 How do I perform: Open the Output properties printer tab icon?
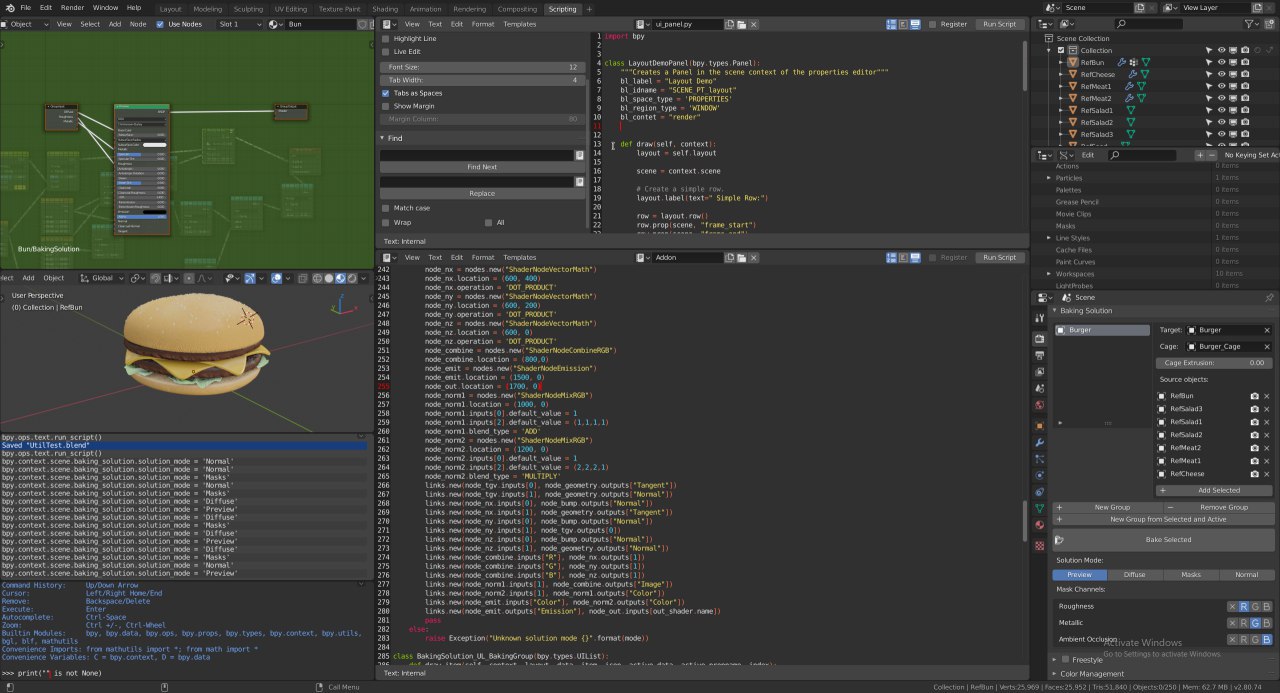[x=1040, y=355]
